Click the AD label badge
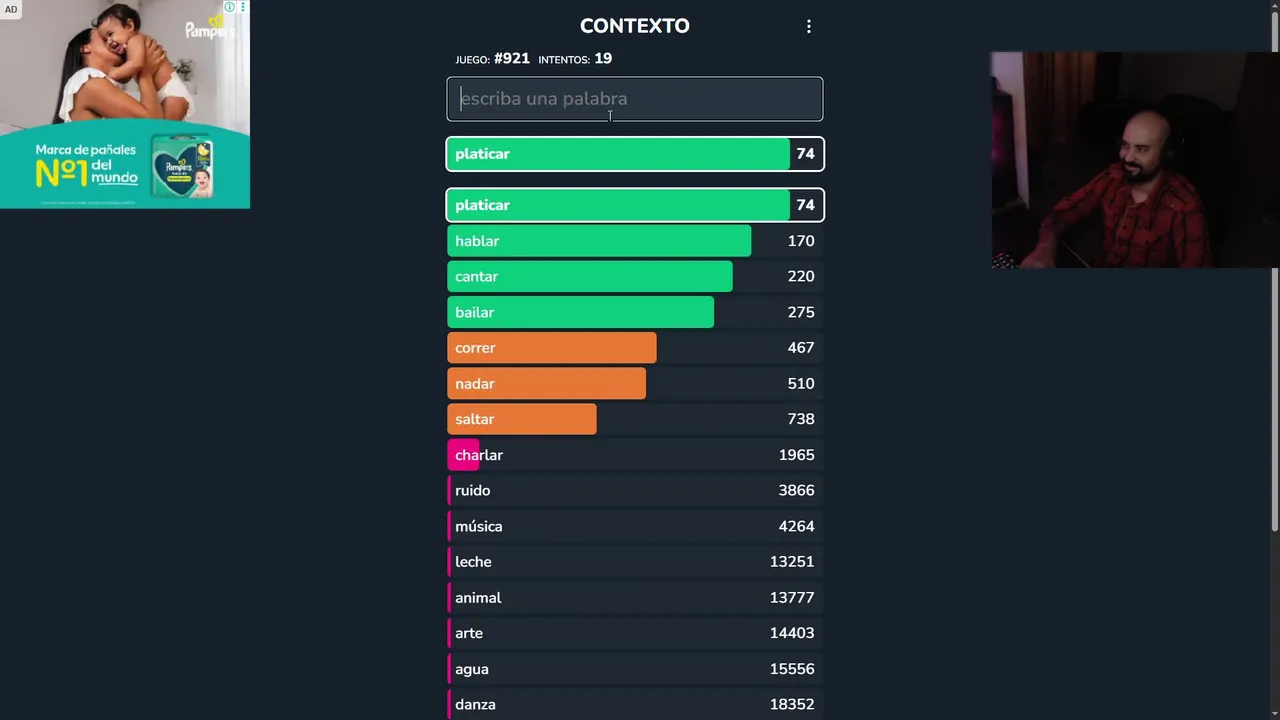Image resolution: width=1280 pixels, height=720 pixels. click(x=11, y=10)
